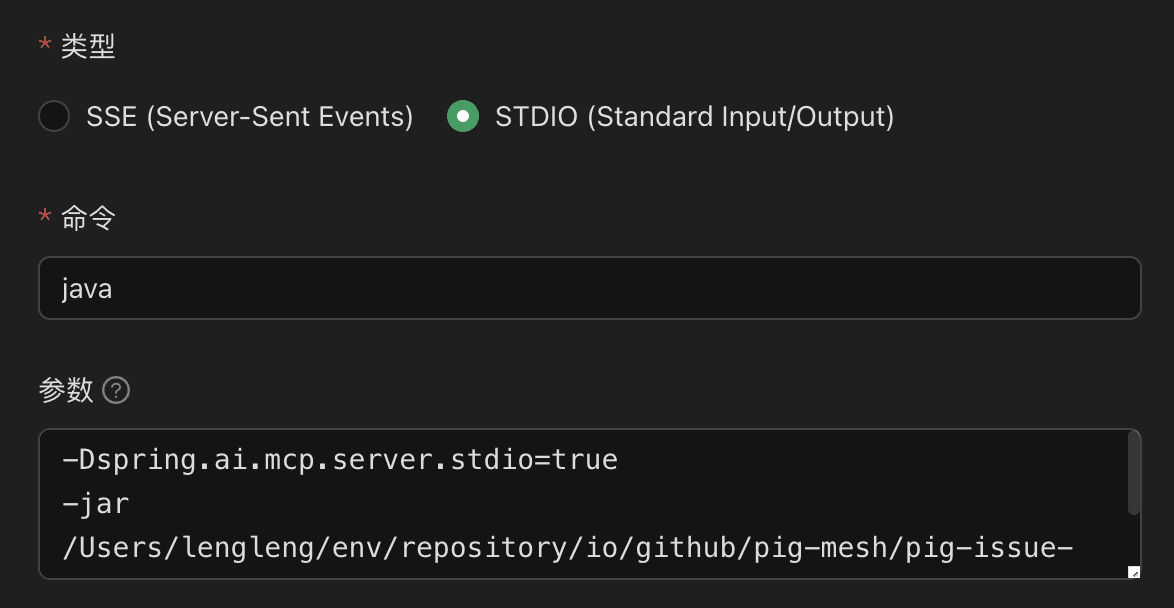This screenshot has width=1174, height=608.
Task: Click the 参数 field label
Action: pos(66,390)
